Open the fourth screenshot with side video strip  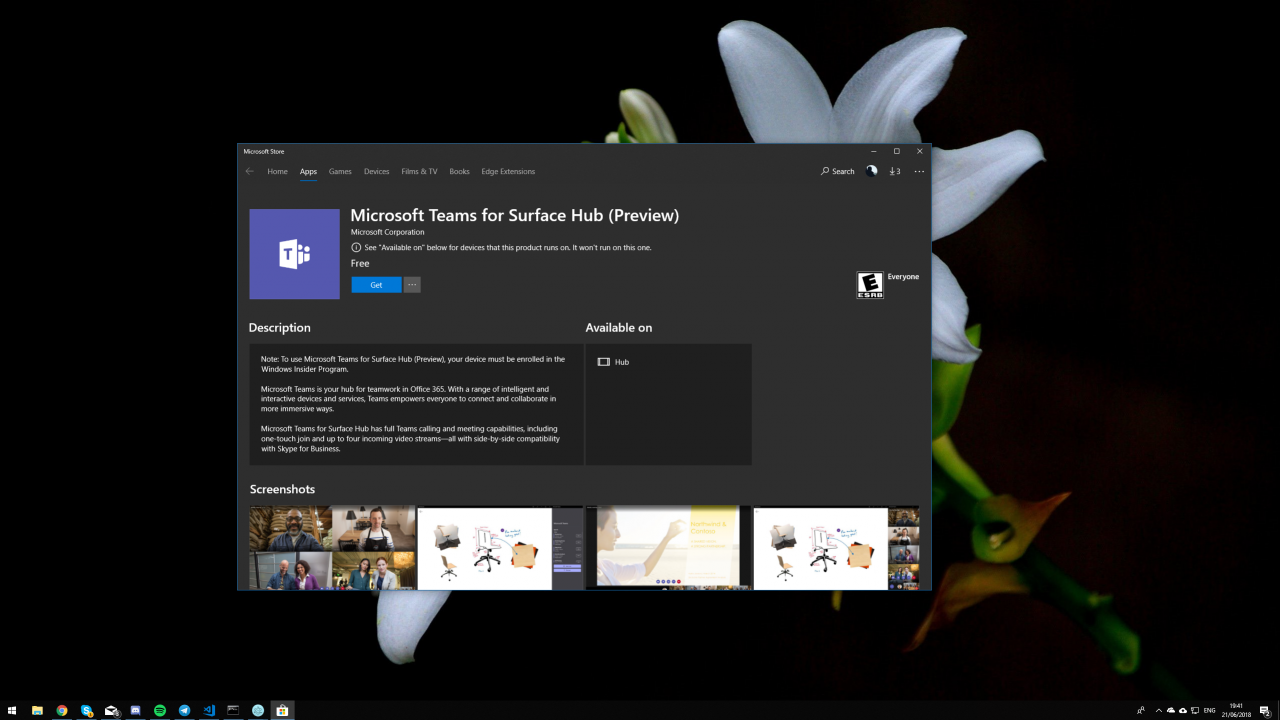(x=836, y=548)
